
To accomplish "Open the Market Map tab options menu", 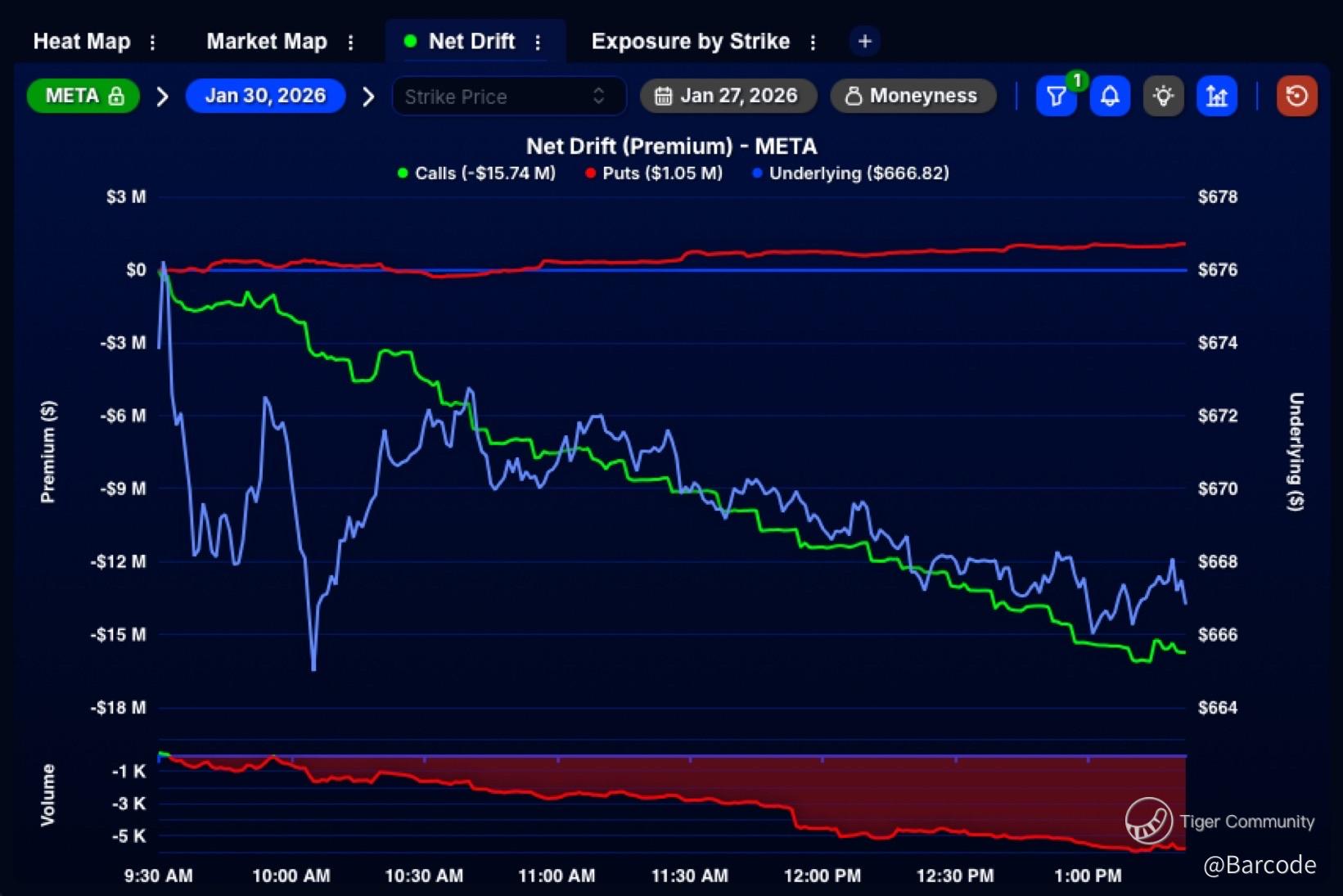I will 351,42.
